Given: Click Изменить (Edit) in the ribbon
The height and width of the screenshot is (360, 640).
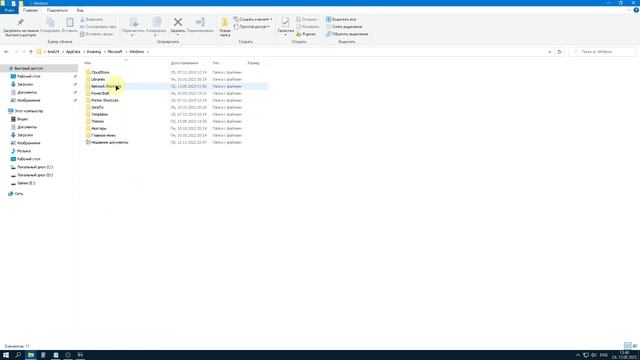Looking at the screenshot, I should (x=307, y=27).
